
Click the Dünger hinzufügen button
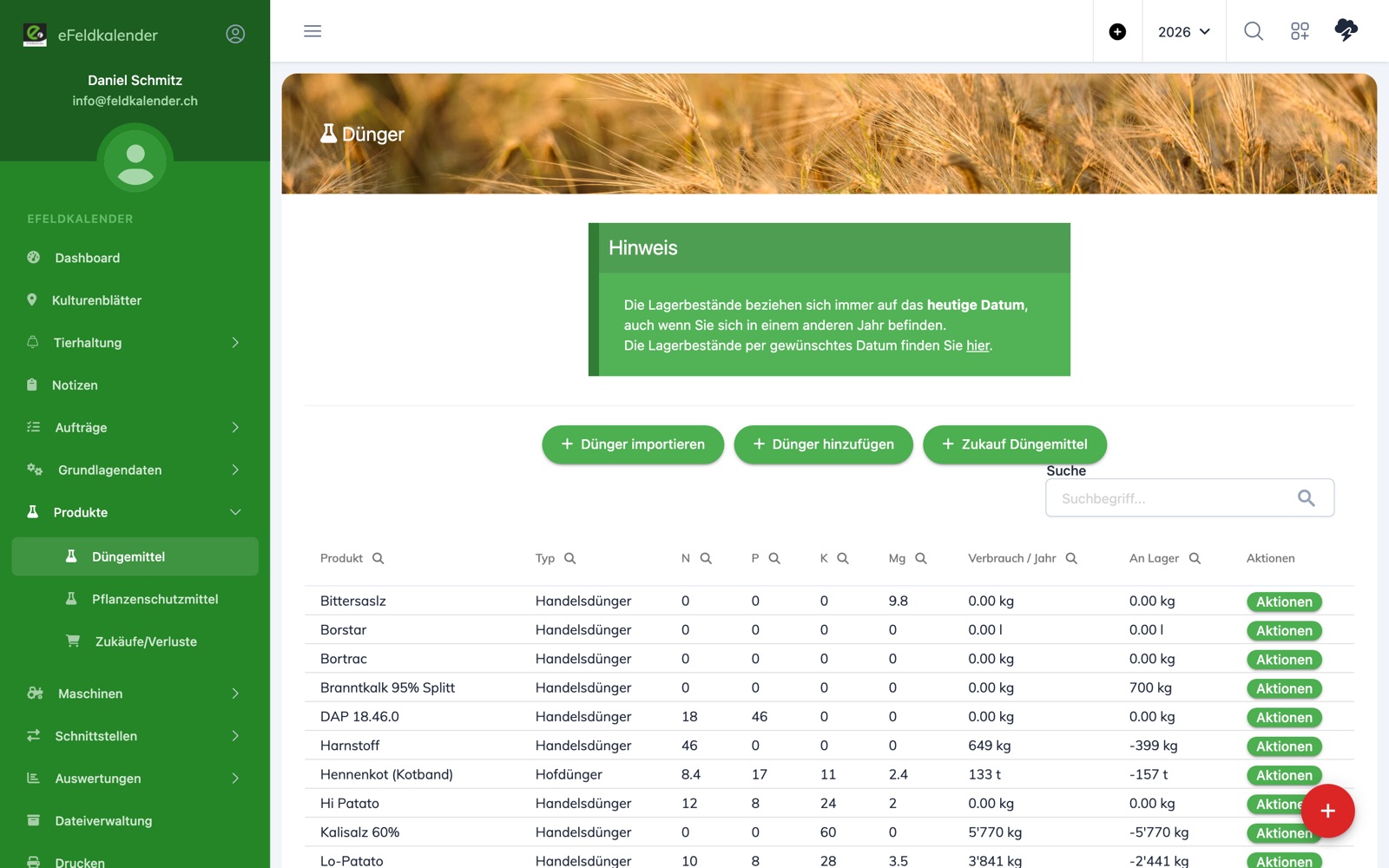pos(823,444)
